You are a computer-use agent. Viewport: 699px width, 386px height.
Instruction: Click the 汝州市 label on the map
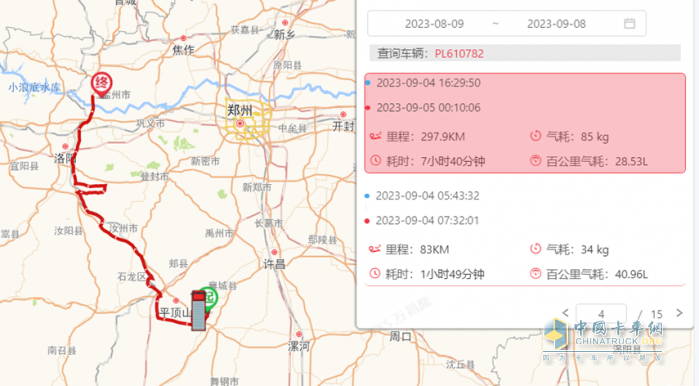(x=123, y=229)
